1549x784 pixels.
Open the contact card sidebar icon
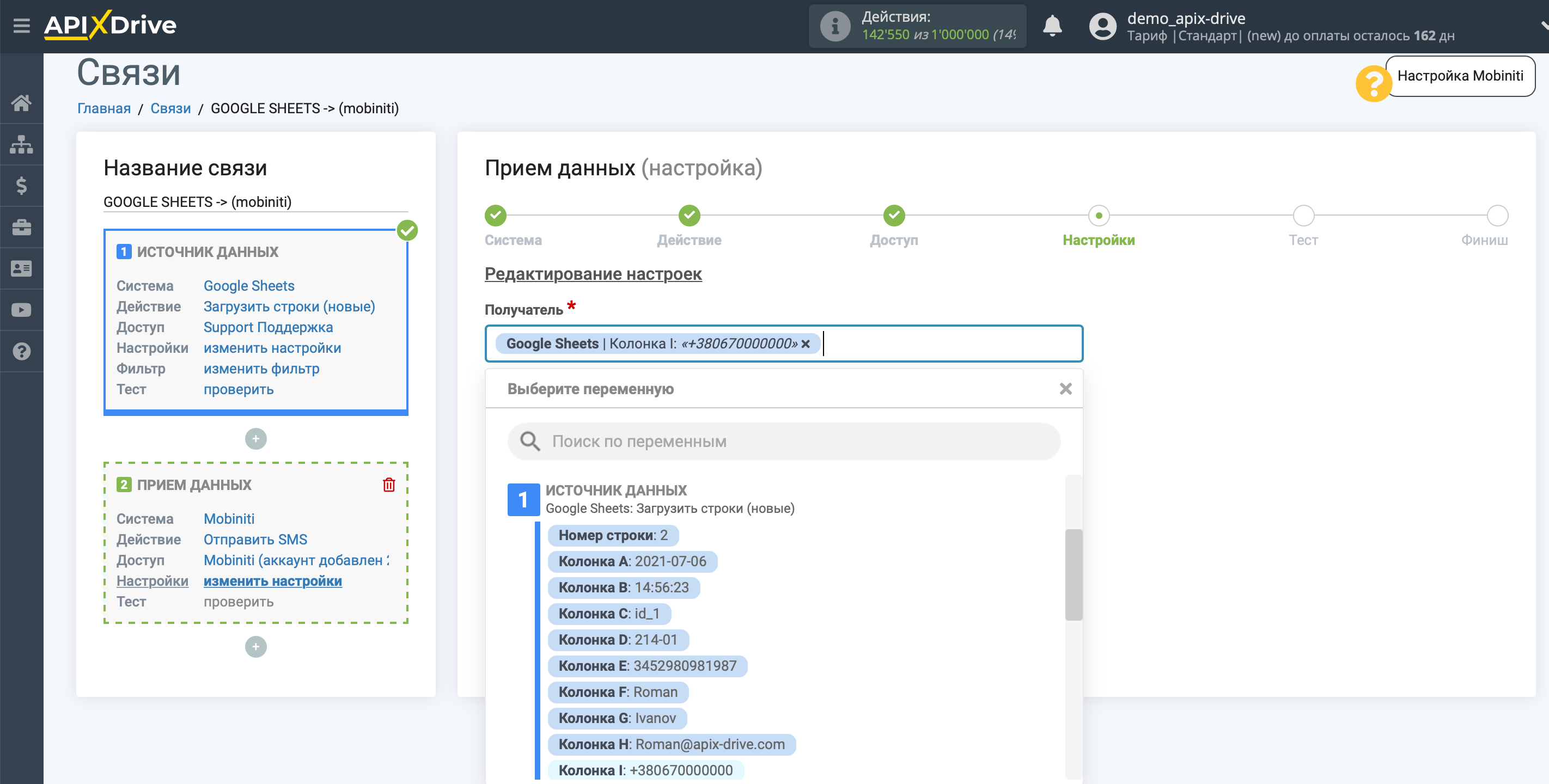click(x=22, y=269)
